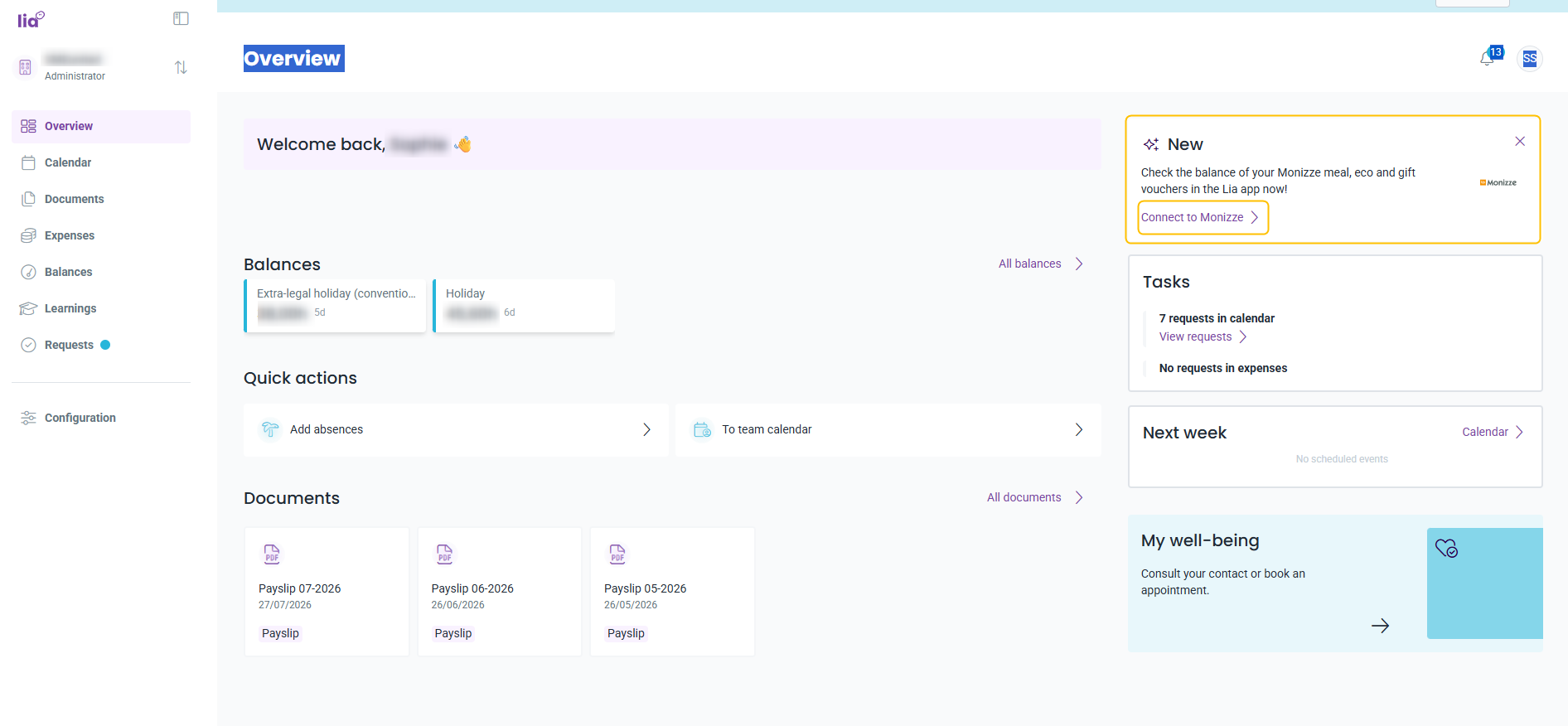
Task: Click PDF icon of Payslip 06-2026
Action: click(x=445, y=554)
